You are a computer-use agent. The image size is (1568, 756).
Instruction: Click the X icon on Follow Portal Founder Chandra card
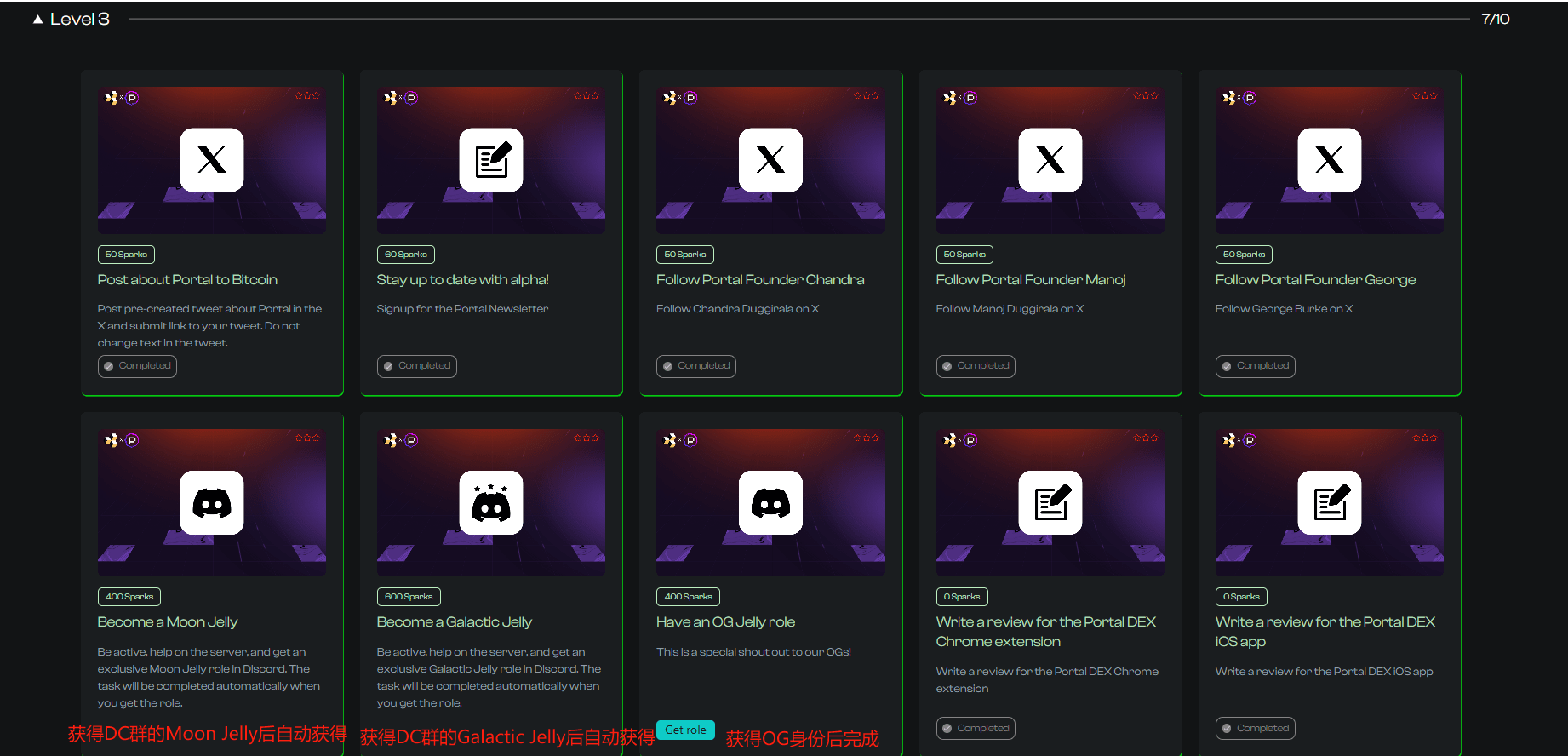(770, 160)
